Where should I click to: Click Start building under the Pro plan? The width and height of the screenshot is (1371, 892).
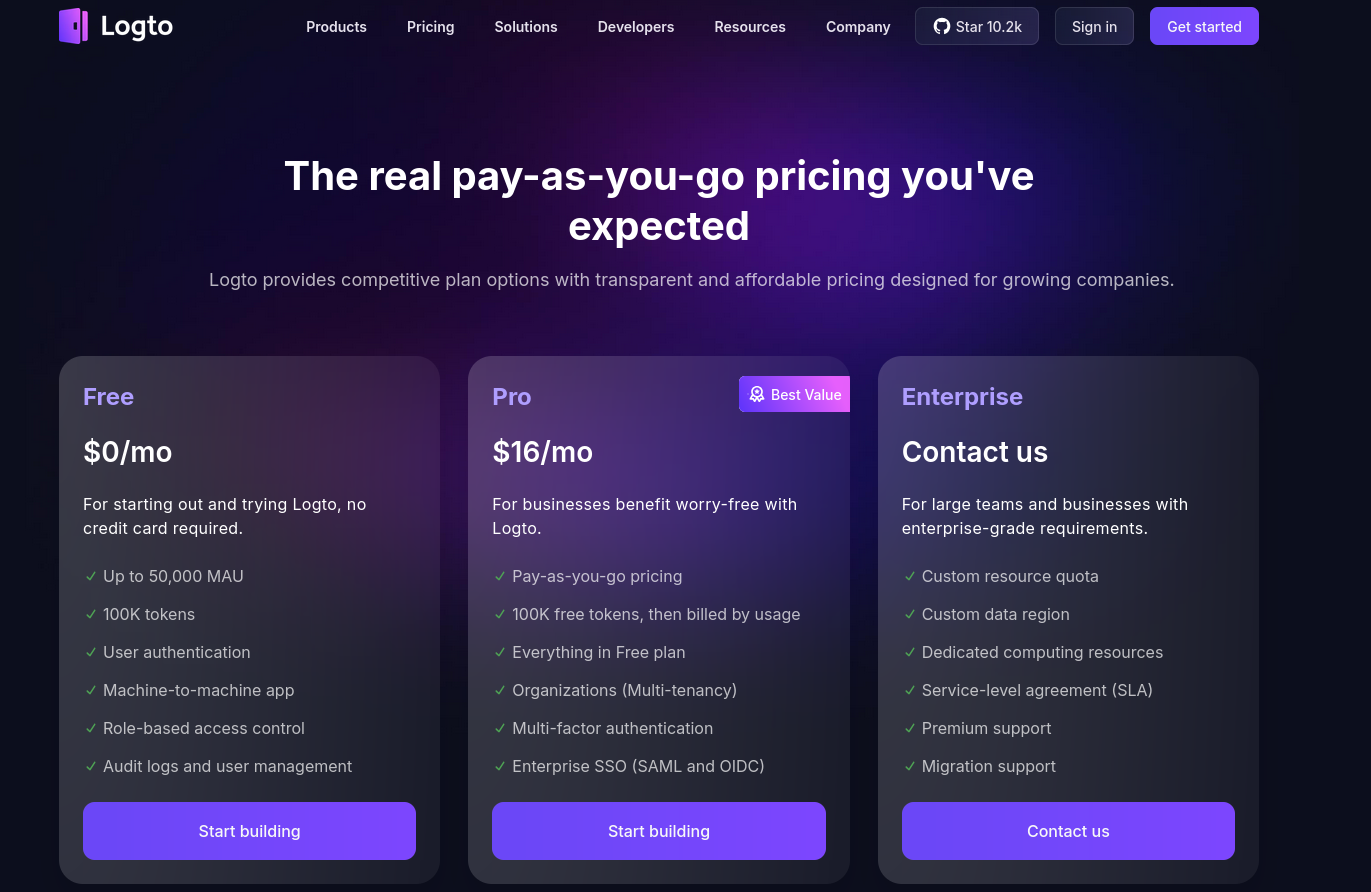(659, 831)
